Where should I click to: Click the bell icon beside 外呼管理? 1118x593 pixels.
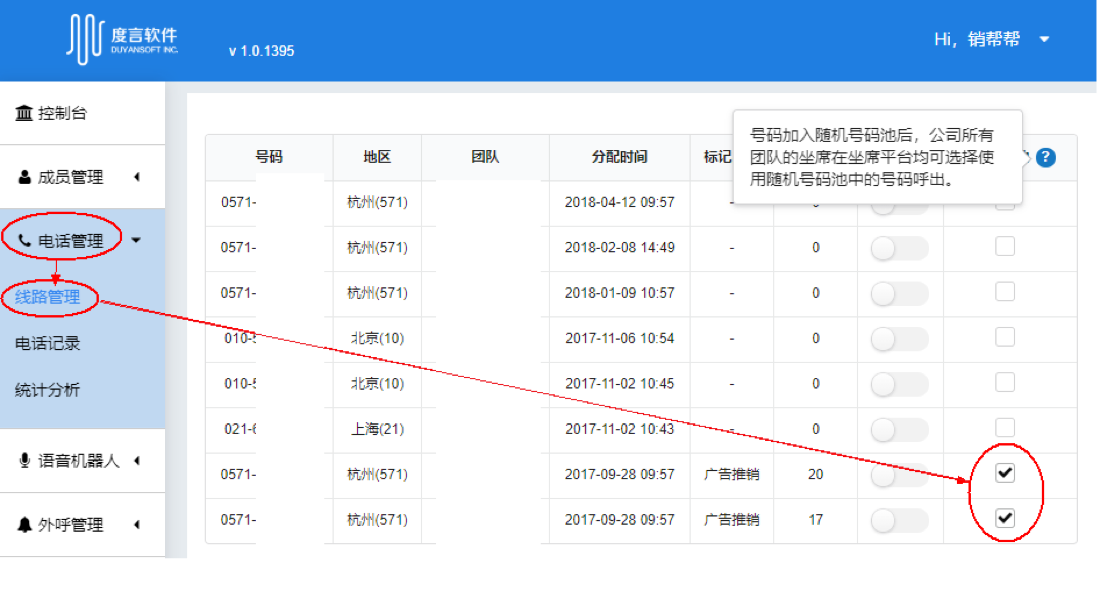click(x=25, y=524)
